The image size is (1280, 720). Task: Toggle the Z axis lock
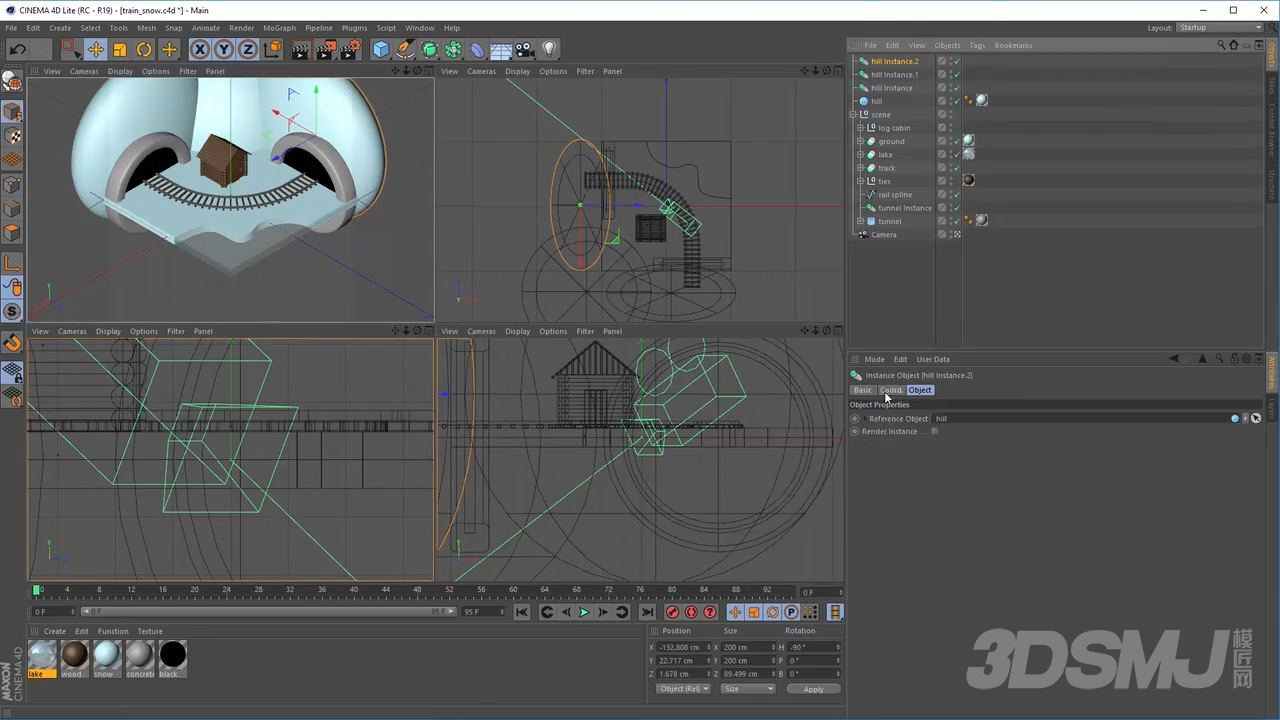pyautogui.click(x=248, y=49)
